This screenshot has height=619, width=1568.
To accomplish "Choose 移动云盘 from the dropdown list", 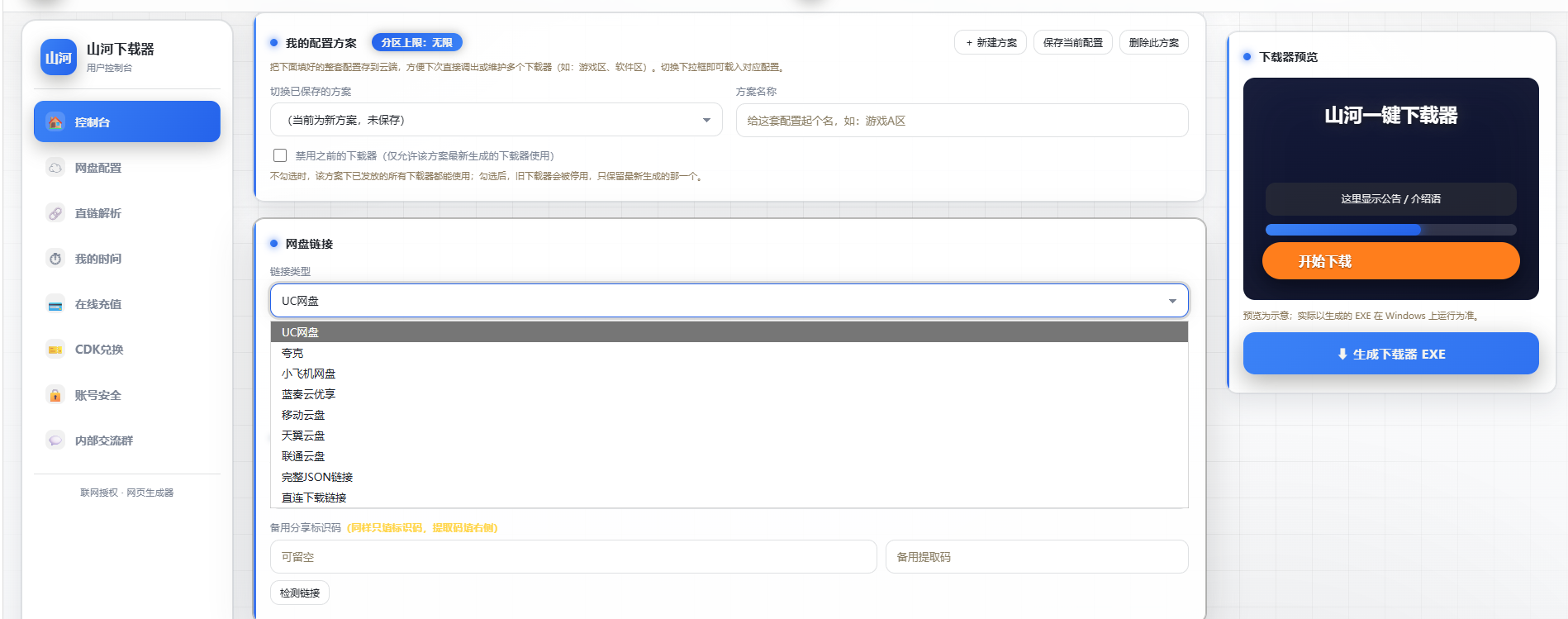I will coord(729,415).
